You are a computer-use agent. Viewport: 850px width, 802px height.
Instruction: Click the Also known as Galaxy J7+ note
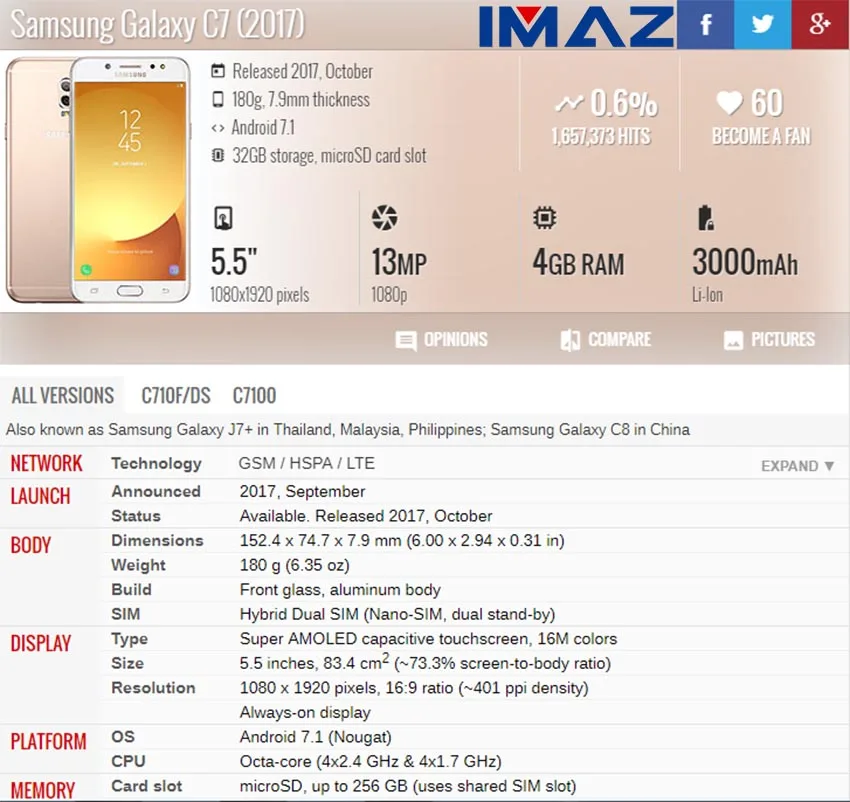347,429
